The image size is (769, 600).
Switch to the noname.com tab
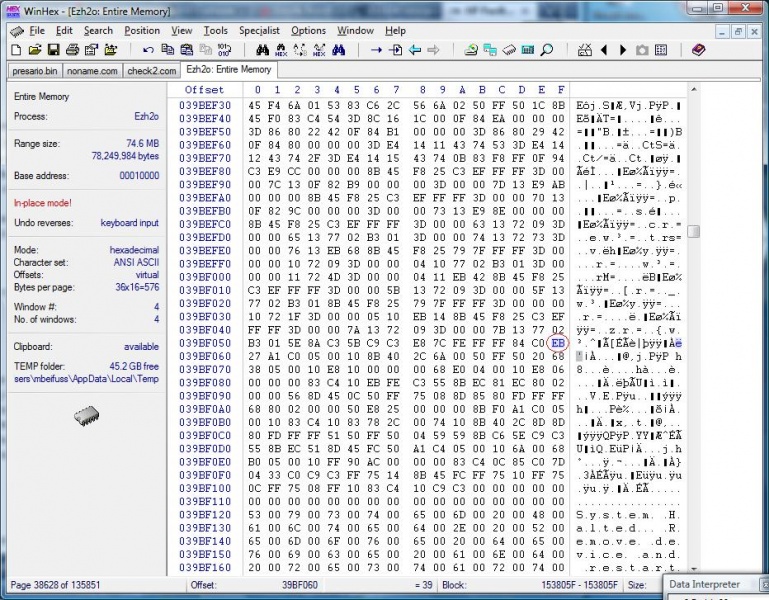92,71
